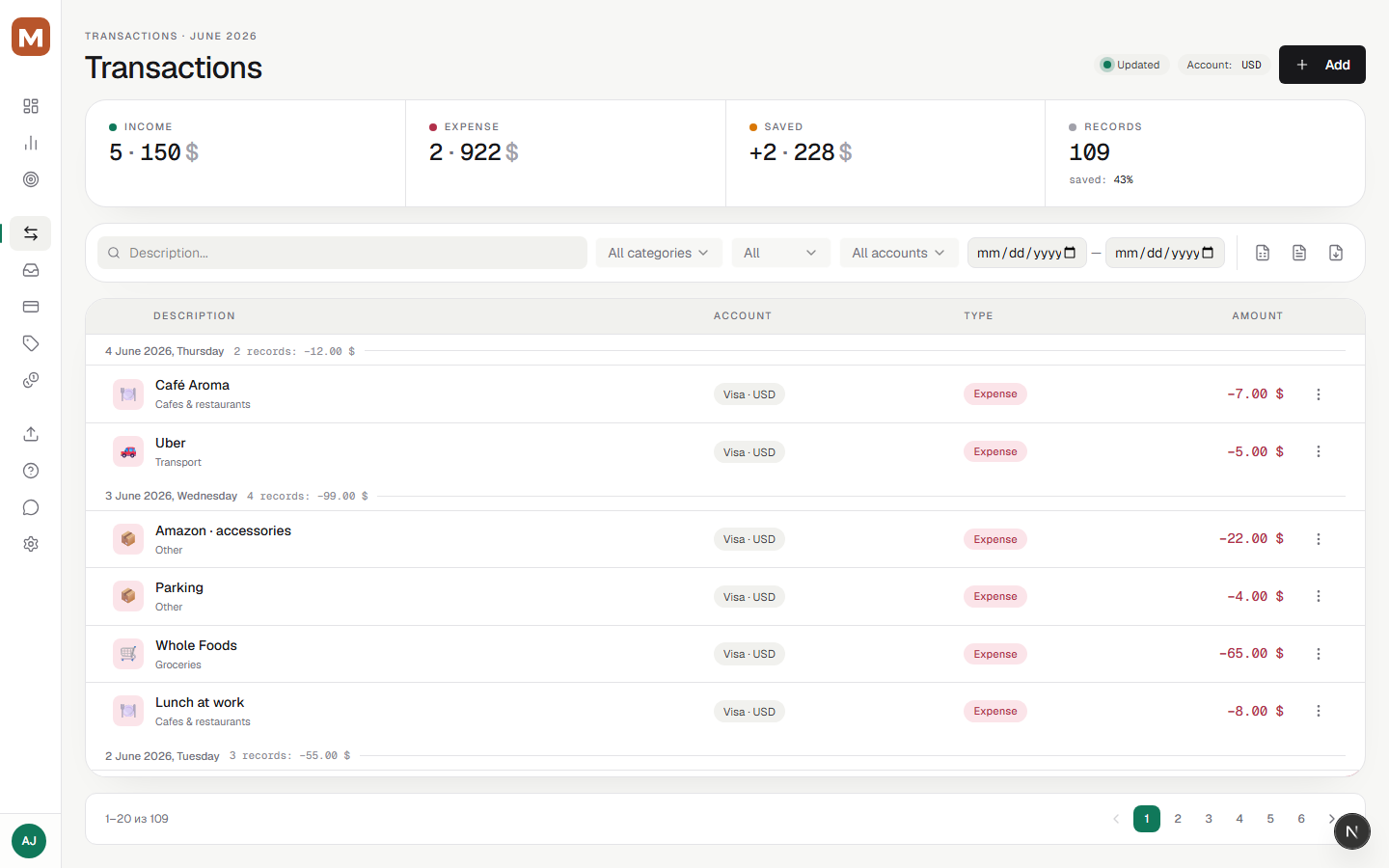Image resolution: width=1389 pixels, height=868 pixels.
Task: Expand the All accounts dropdown
Action: pos(899,253)
